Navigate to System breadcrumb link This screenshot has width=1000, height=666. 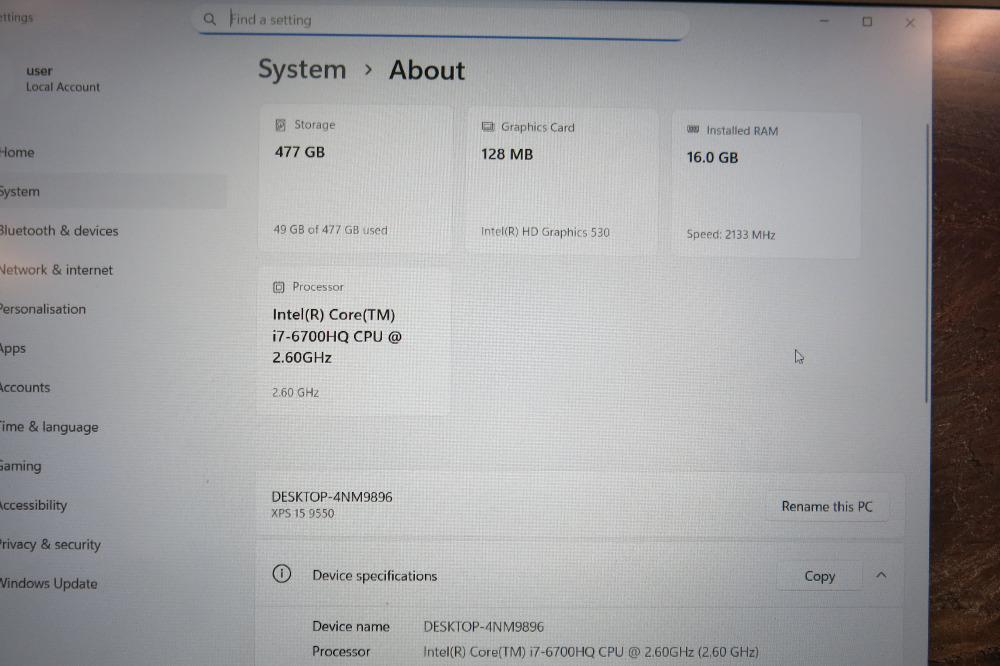pos(302,70)
